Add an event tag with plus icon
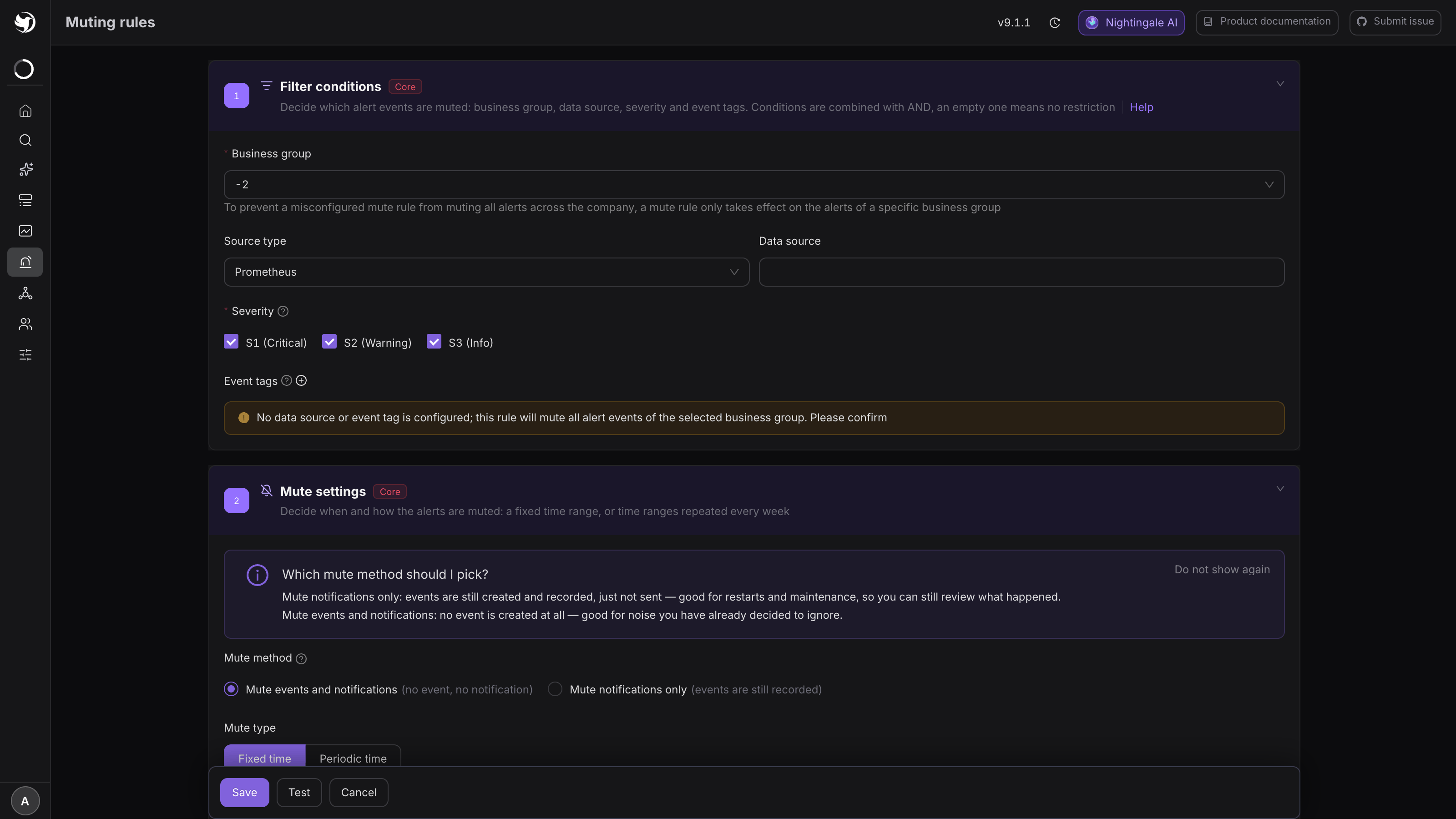 tap(301, 380)
